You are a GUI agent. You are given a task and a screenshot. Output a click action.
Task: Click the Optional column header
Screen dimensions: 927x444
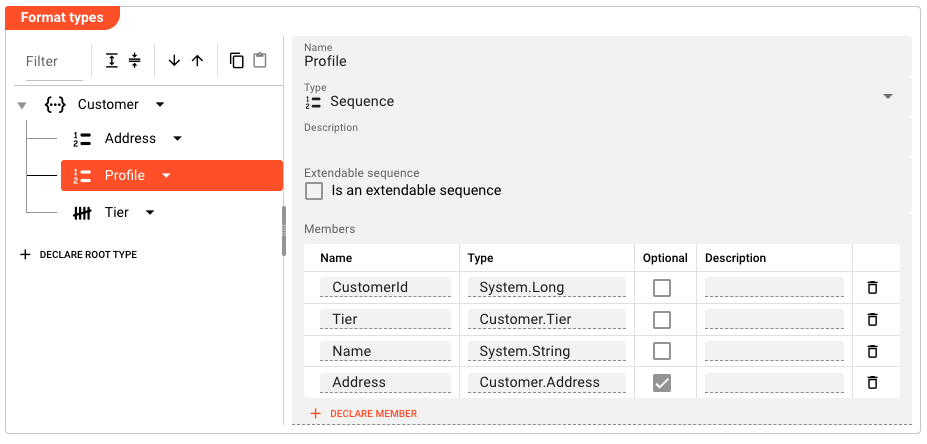coord(665,258)
